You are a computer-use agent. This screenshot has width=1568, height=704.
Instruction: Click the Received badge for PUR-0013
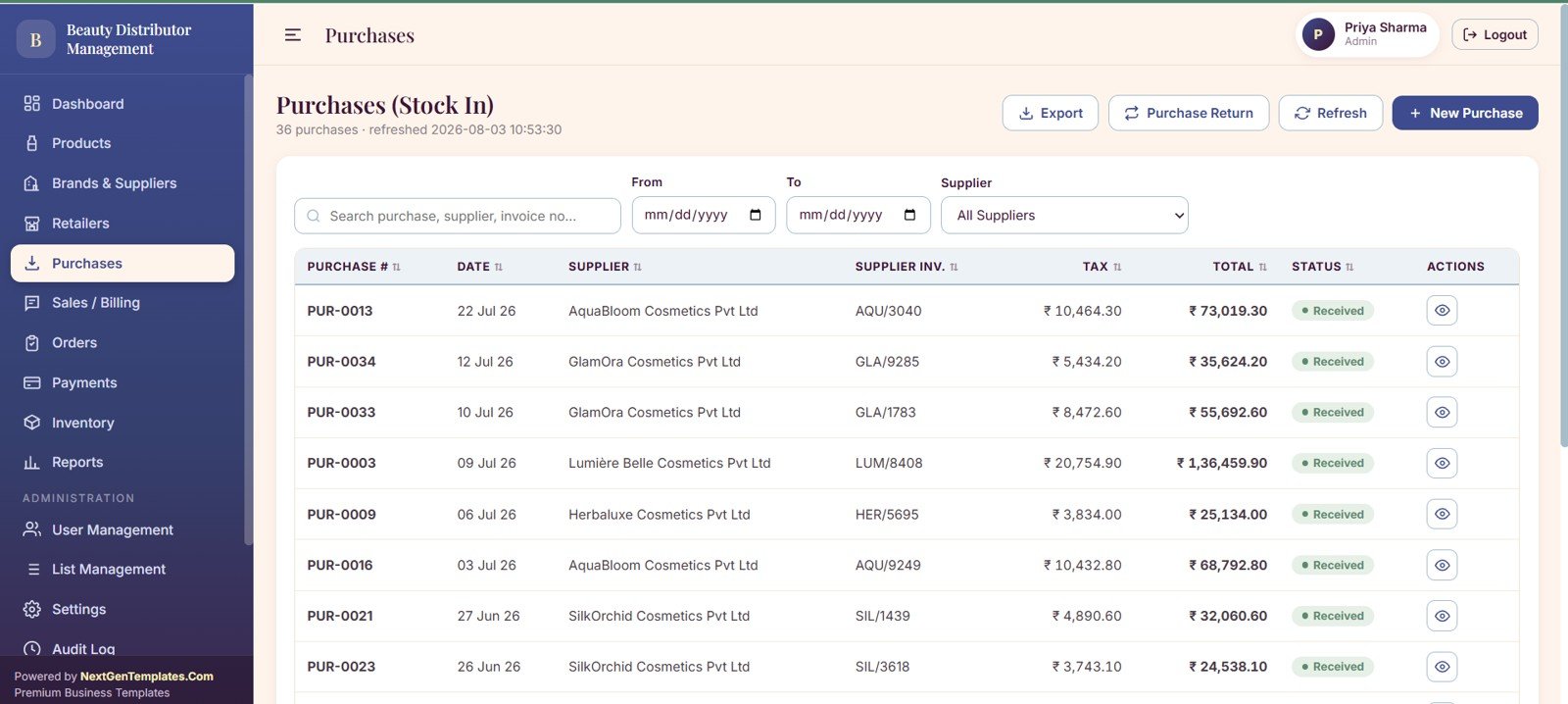(1333, 311)
